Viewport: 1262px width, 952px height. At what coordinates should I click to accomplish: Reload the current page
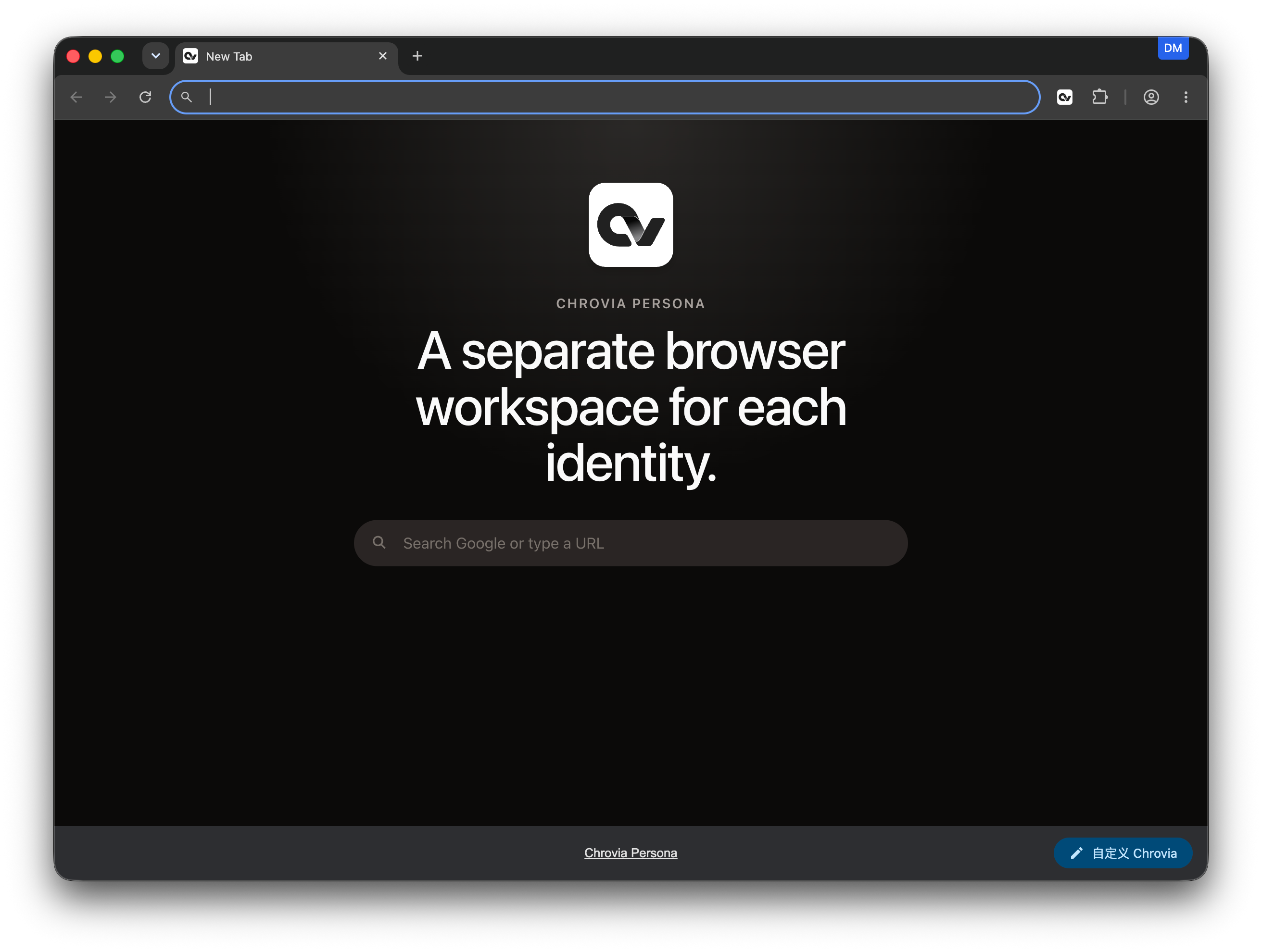(x=145, y=97)
